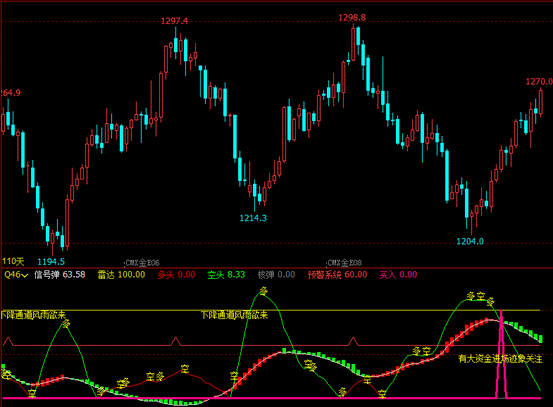Click the magenta 买入 0.00 indicator label
Screen dimensions: 553x407
tap(398, 275)
